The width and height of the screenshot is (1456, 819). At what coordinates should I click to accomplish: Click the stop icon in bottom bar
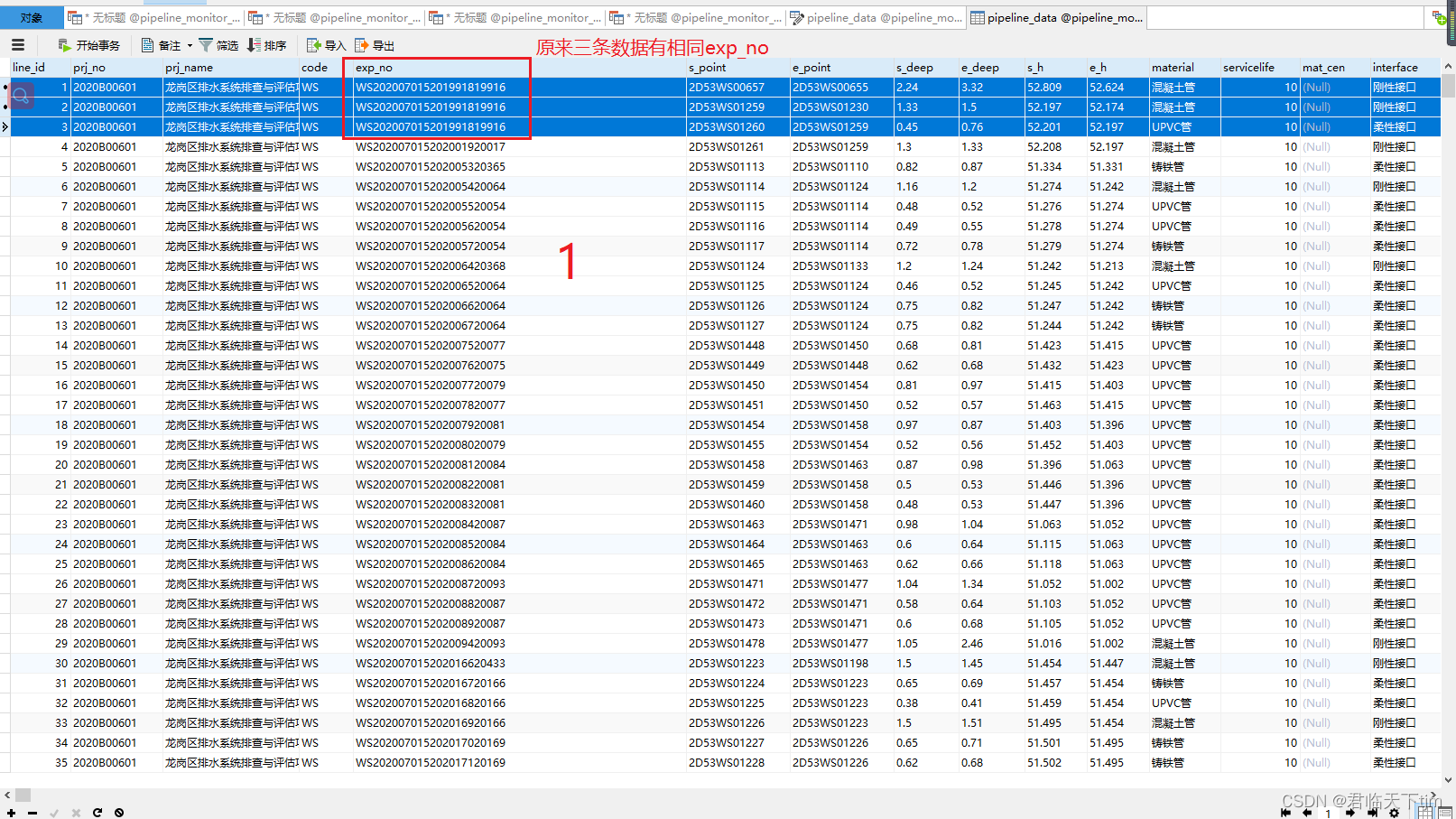click(119, 813)
